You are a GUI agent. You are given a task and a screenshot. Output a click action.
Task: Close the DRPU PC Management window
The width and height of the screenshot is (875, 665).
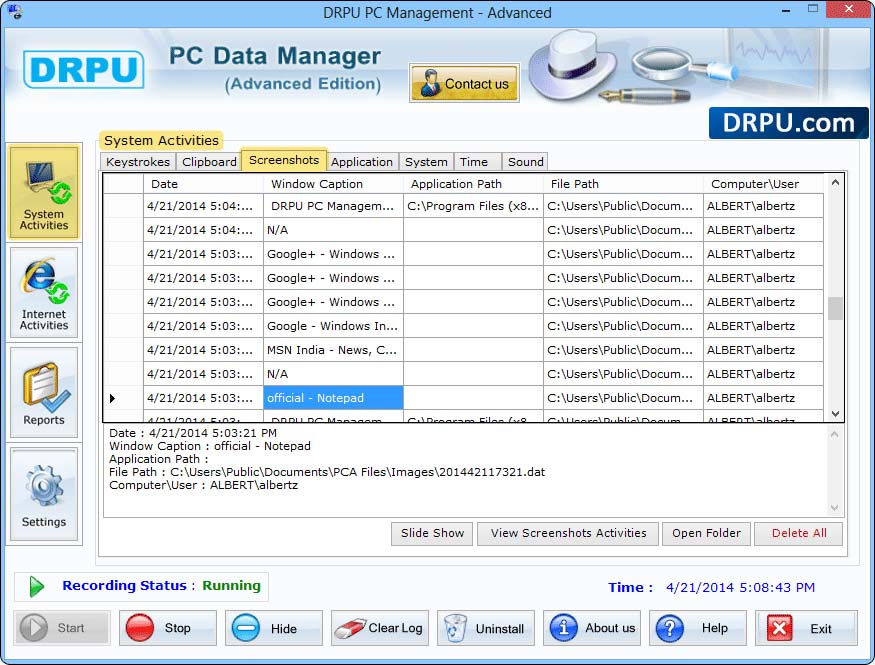[x=849, y=9]
